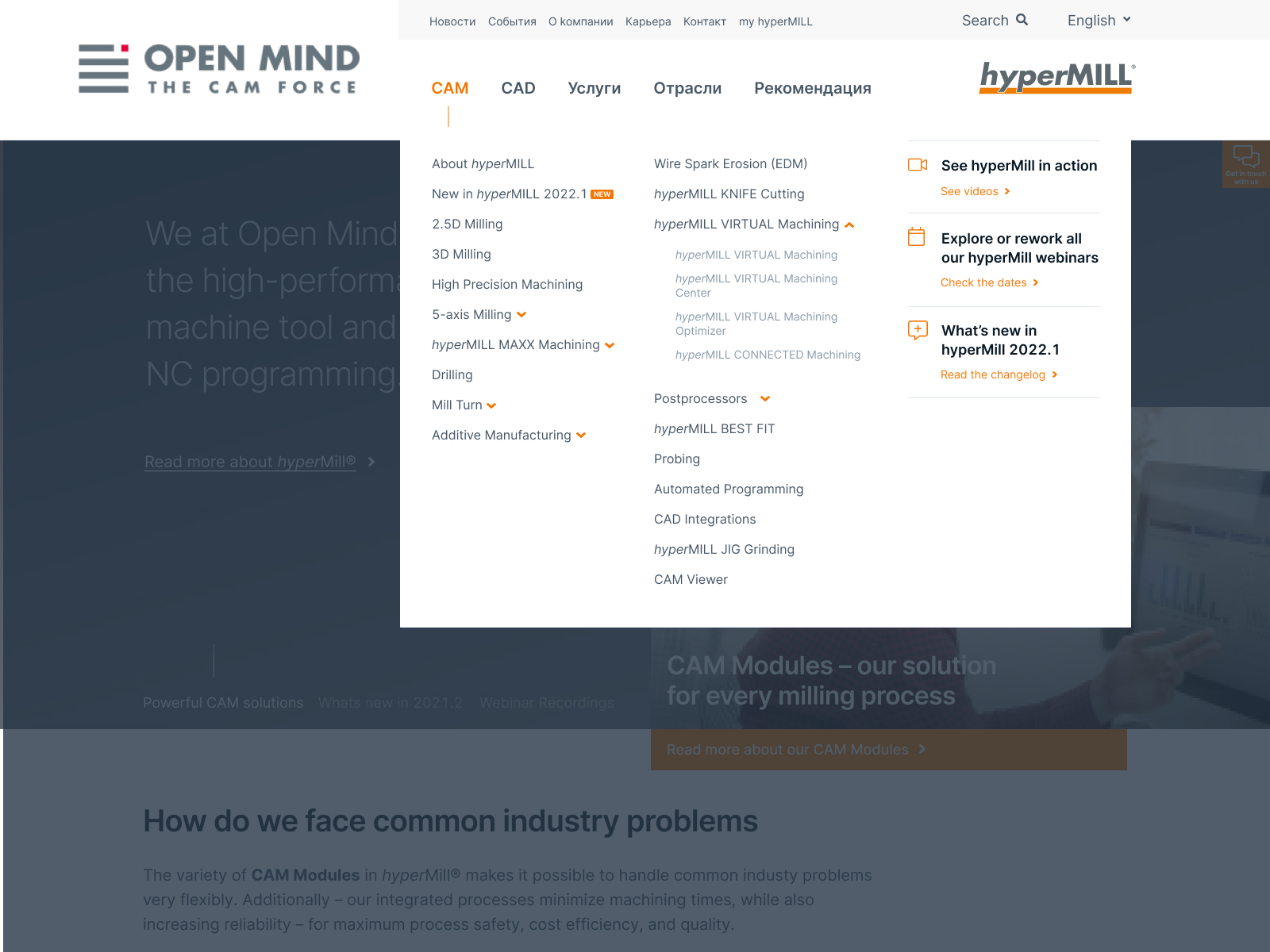
Task: Open 3D Milling page
Action: [461, 255]
